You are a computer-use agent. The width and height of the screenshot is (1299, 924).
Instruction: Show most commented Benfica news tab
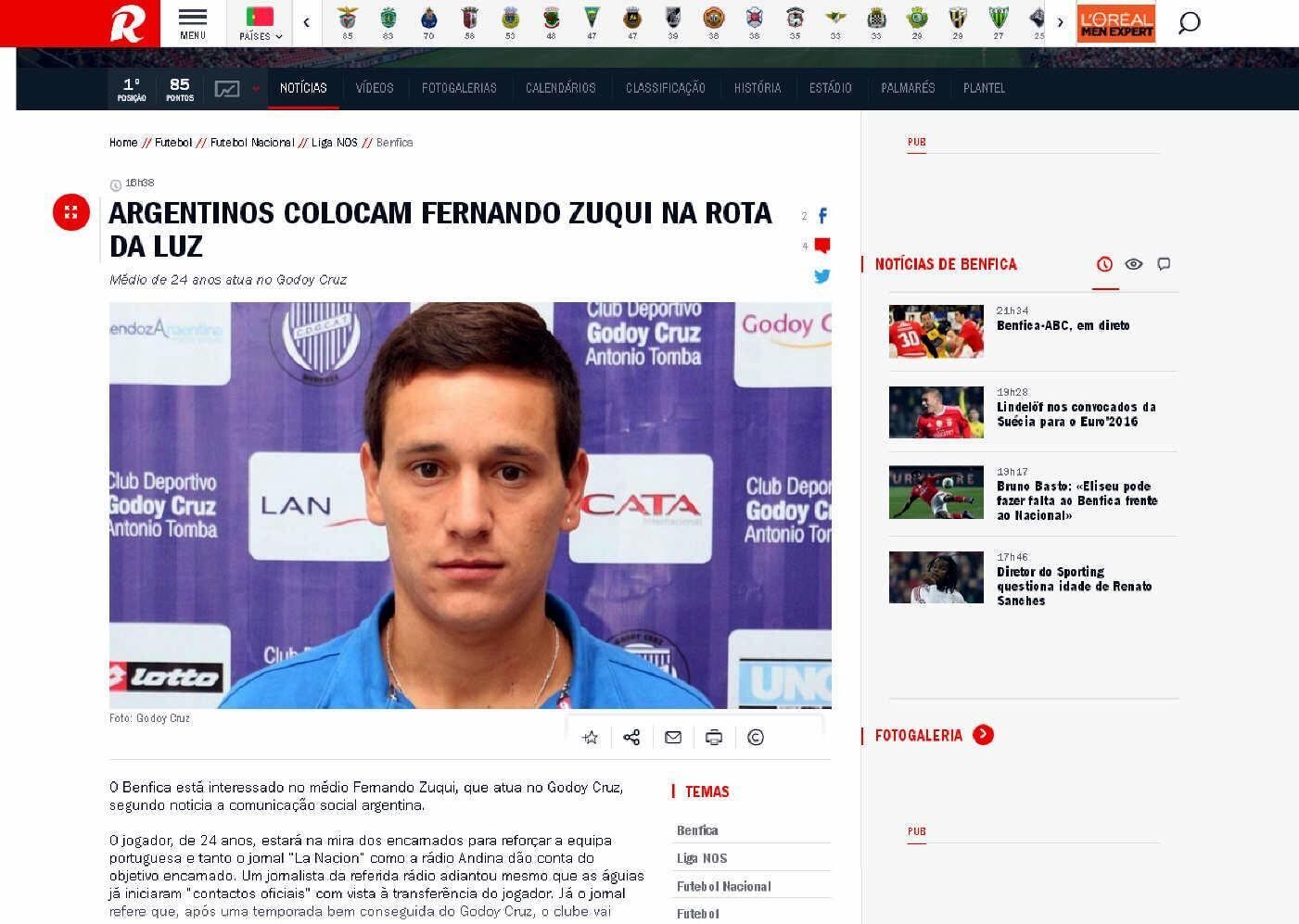pyautogui.click(x=1164, y=264)
